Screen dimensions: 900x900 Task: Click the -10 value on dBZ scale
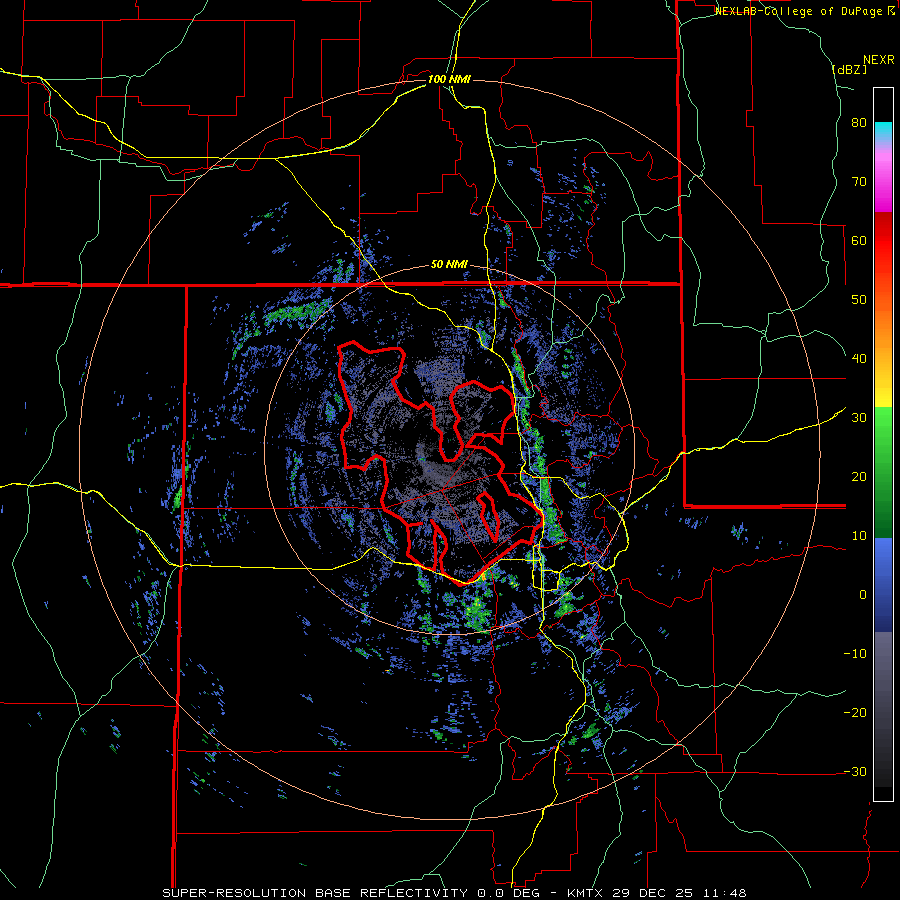[855, 654]
